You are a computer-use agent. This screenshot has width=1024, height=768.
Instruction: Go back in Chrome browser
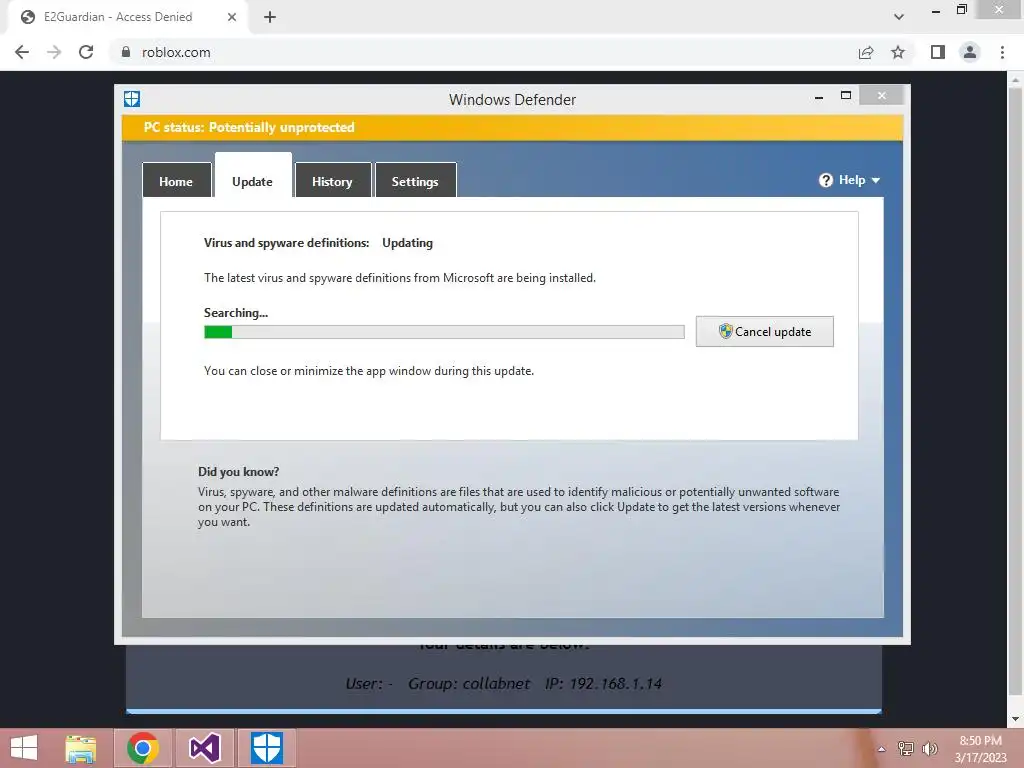point(22,52)
